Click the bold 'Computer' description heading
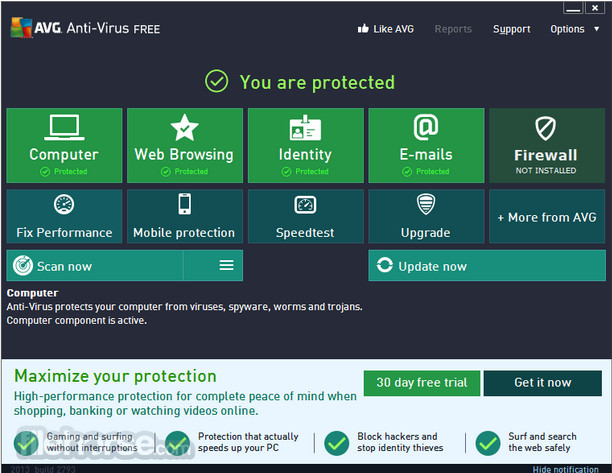 32,293
